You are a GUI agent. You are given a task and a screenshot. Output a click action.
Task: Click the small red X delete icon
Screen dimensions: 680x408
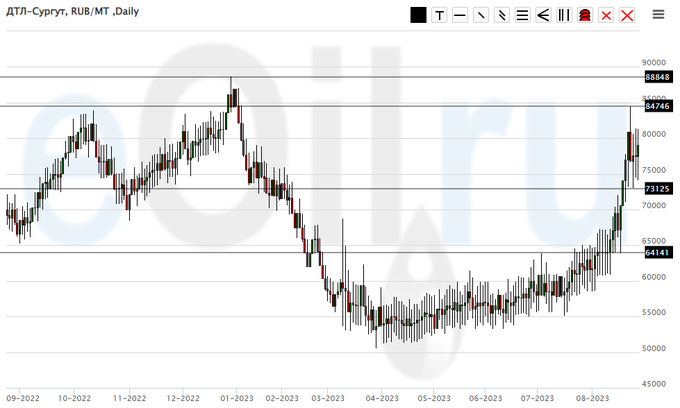coord(605,15)
